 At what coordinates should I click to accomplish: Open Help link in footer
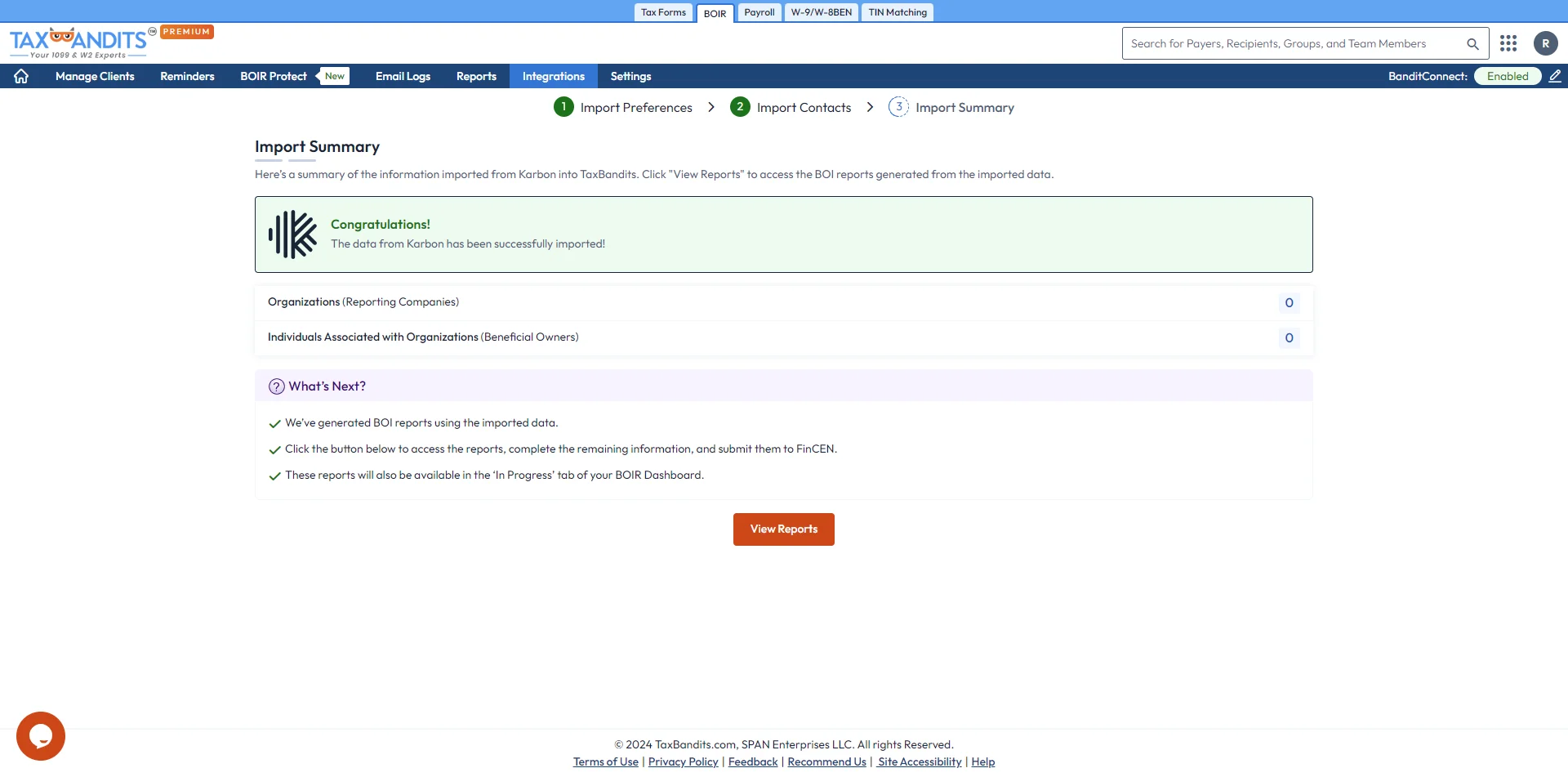click(x=983, y=761)
